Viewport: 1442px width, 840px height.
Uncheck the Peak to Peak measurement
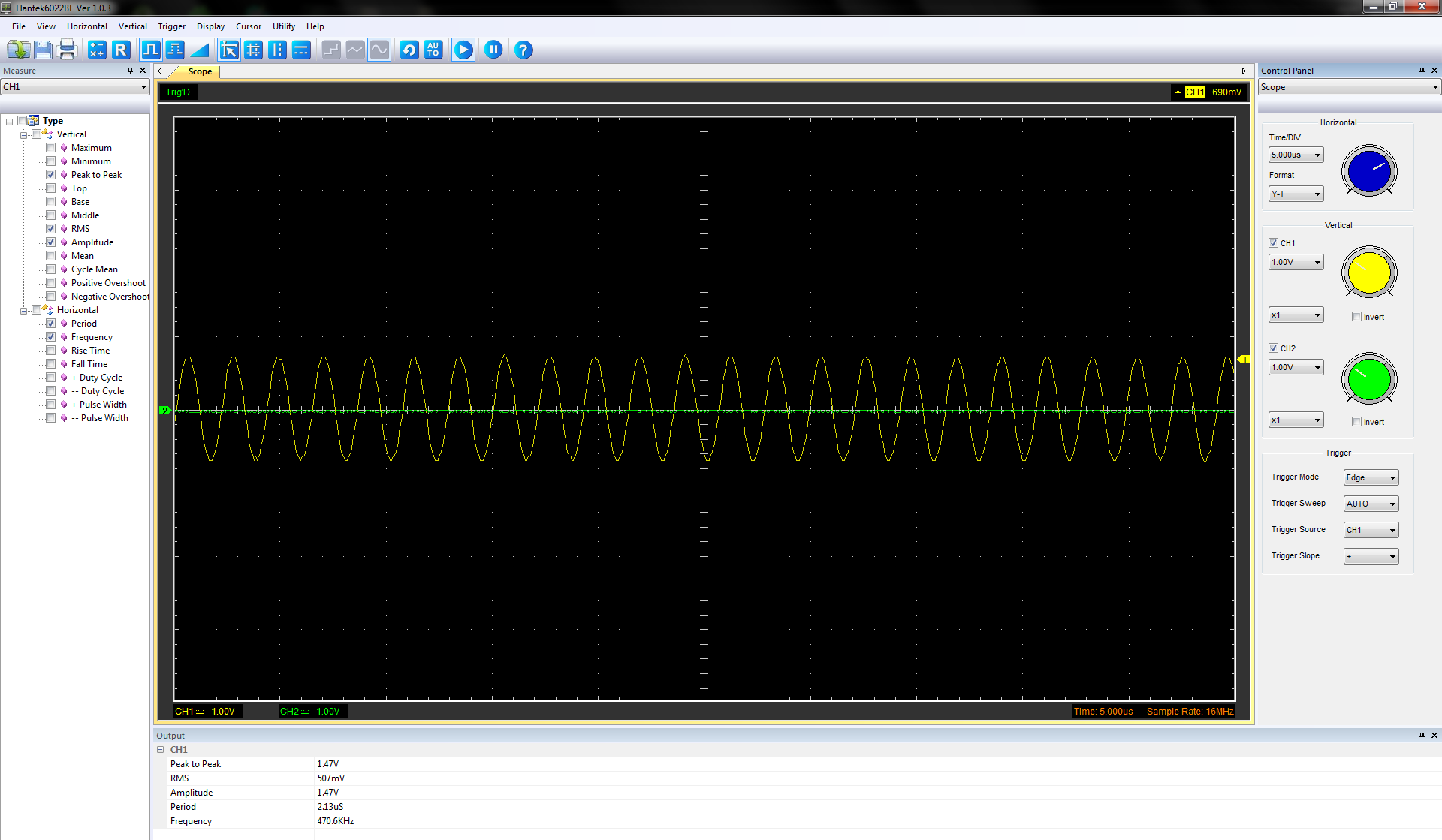coord(51,175)
